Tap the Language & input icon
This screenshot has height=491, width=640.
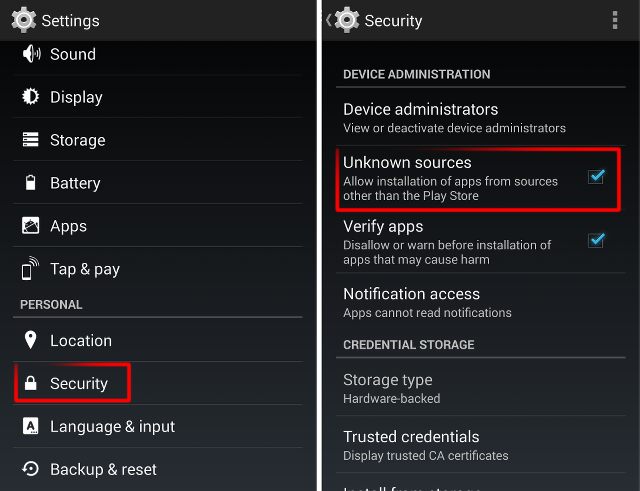click(31, 427)
